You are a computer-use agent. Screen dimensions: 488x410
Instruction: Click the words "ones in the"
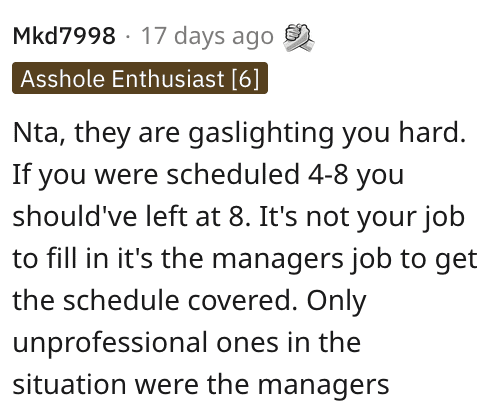289,342
